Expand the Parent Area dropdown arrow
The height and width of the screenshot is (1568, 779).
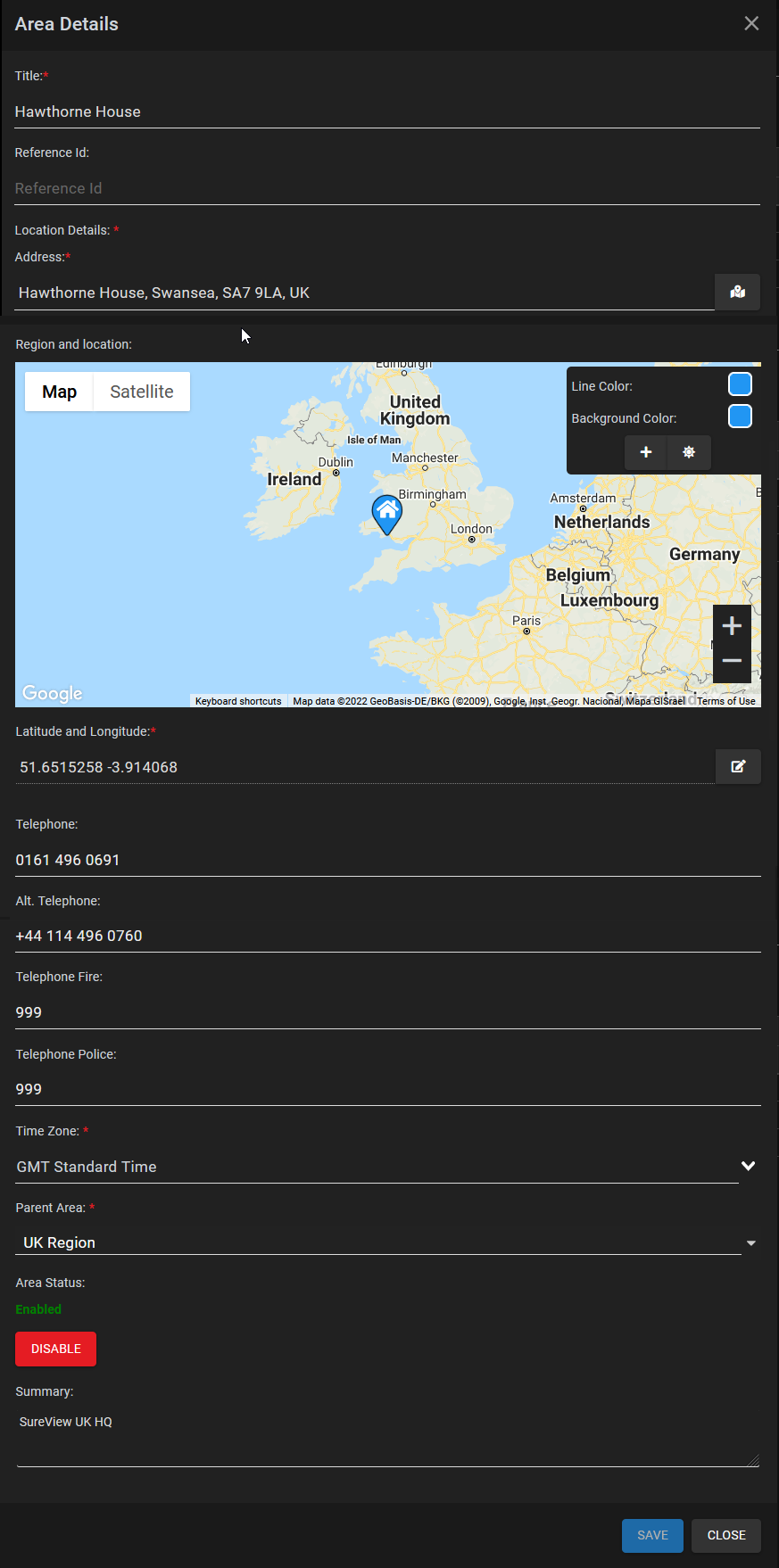(x=750, y=1243)
